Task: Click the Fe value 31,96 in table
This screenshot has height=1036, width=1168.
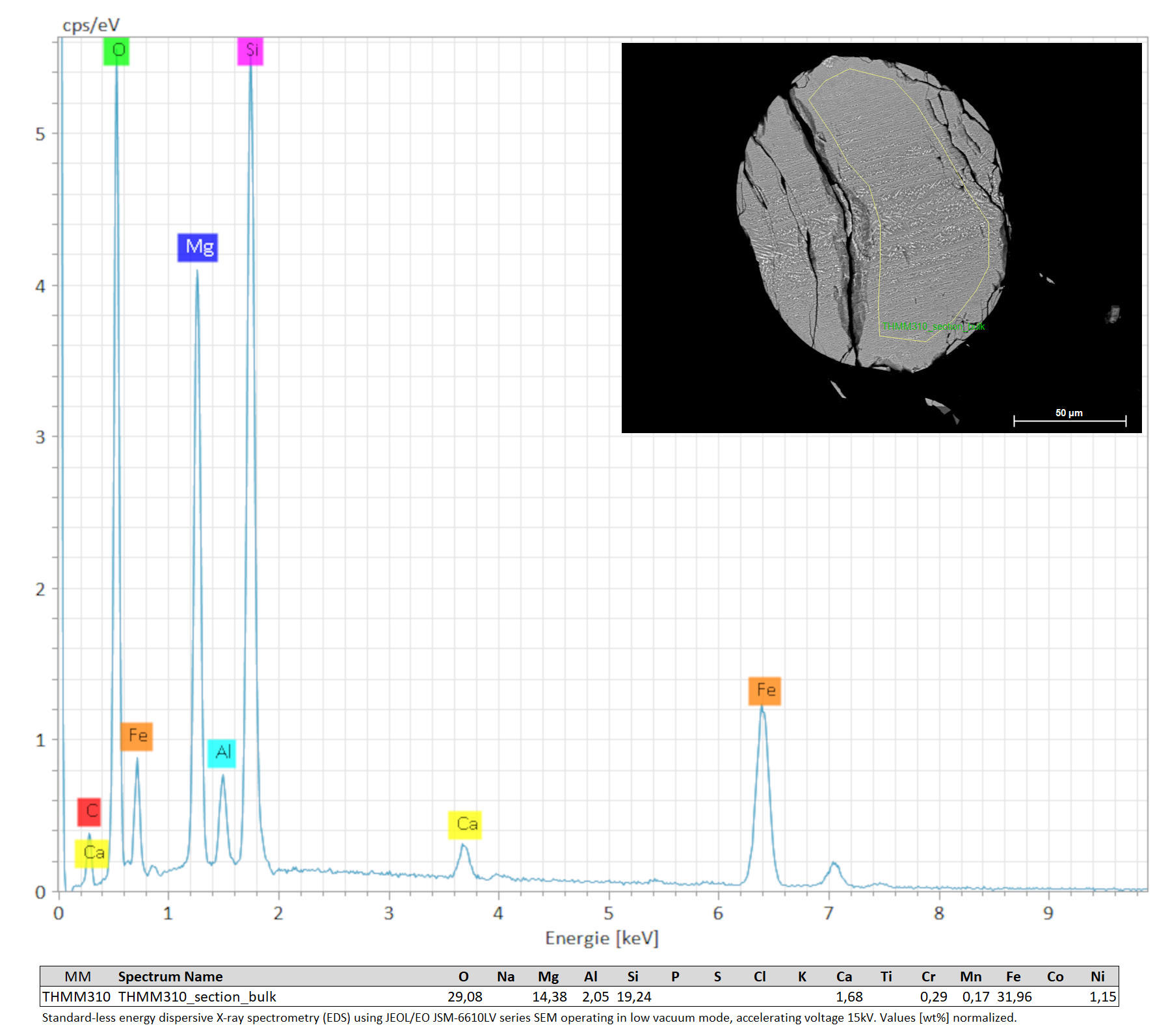Action: coord(1014,996)
